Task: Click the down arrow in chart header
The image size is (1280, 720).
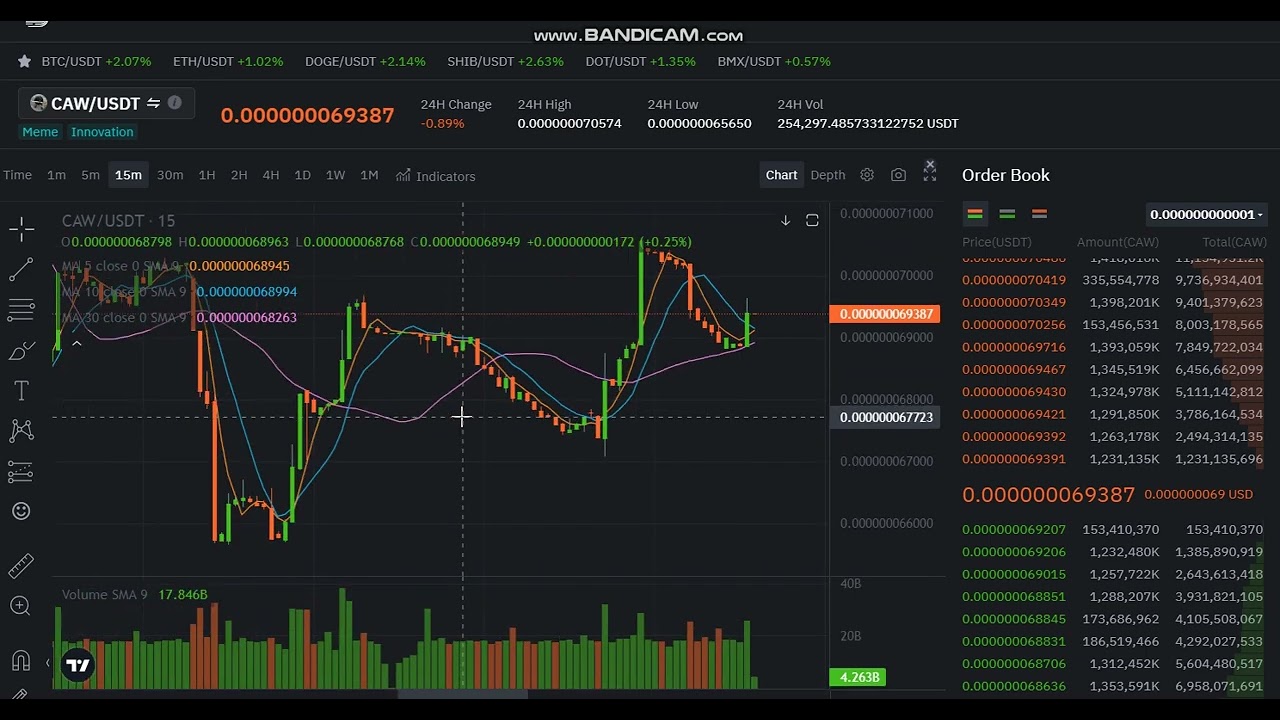Action: click(x=785, y=220)
